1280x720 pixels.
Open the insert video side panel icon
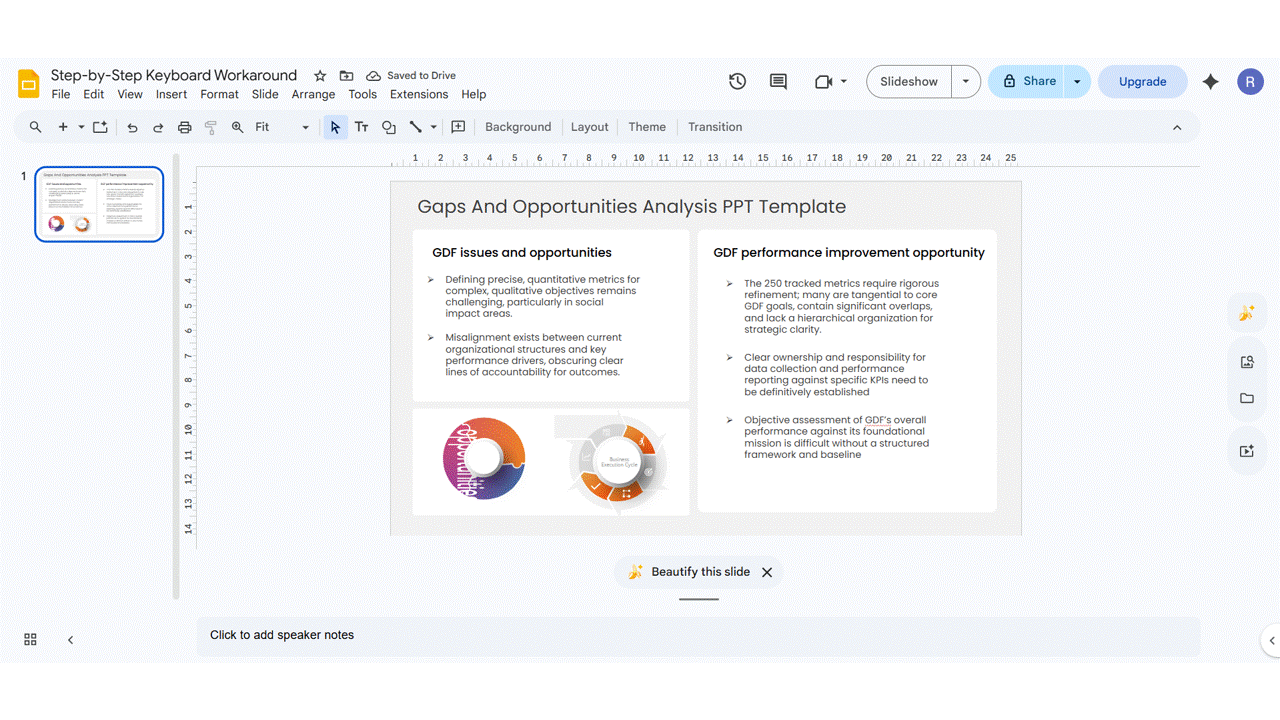(1246, 451)
